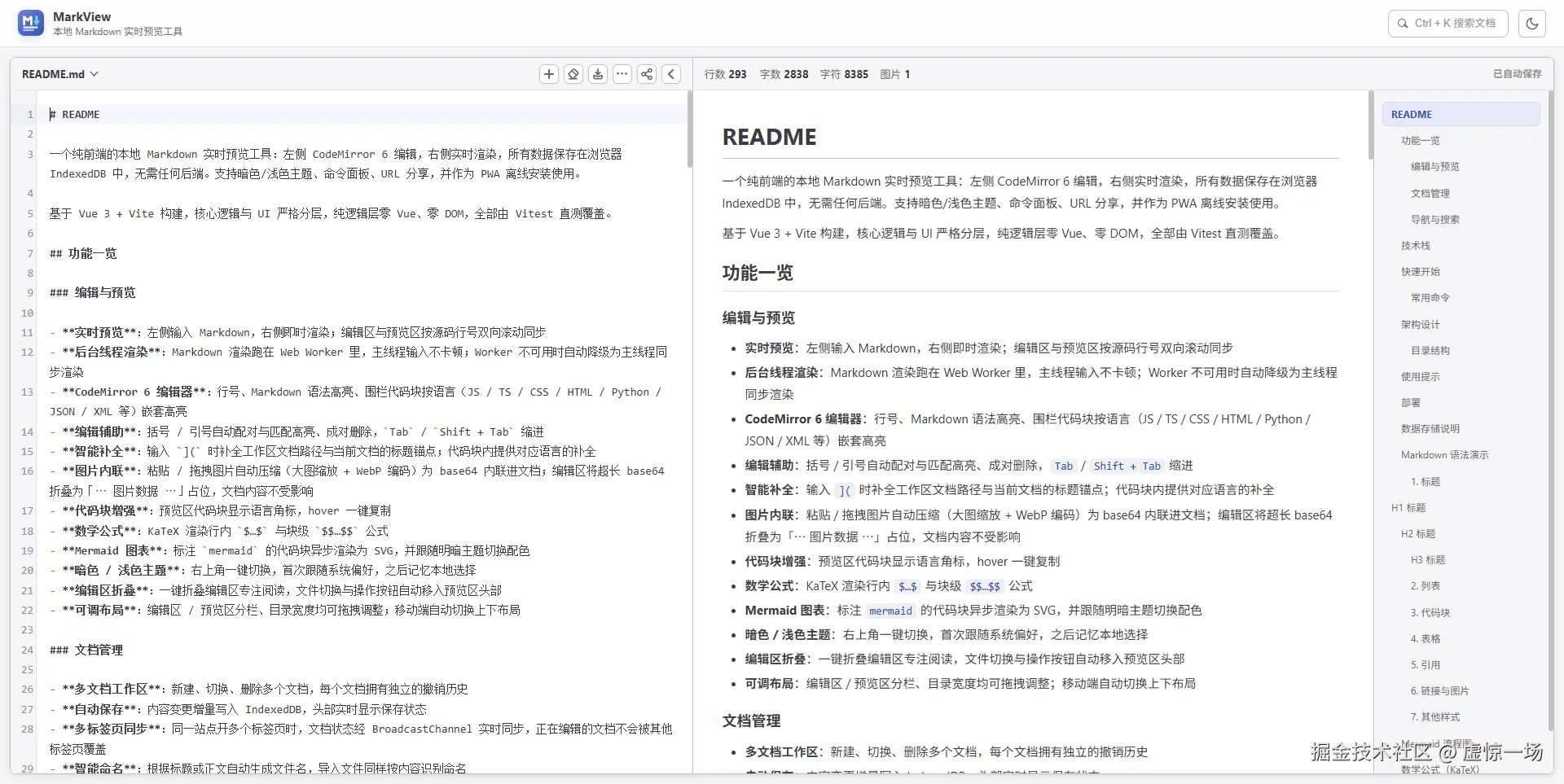The height and width of the screenshot is (784, 1564).
Task: Click the eraser clear-document icon
Action: pyautogui.click(x=573, y=74)
